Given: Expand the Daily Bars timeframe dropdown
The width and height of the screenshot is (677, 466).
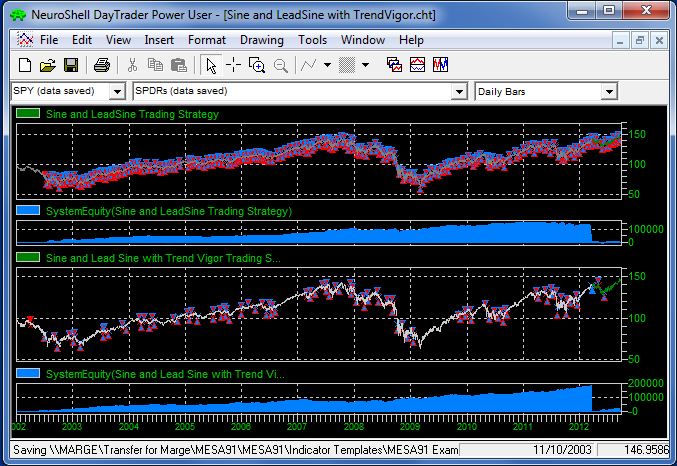Looking at the screenshot, I should coord(609,92).
